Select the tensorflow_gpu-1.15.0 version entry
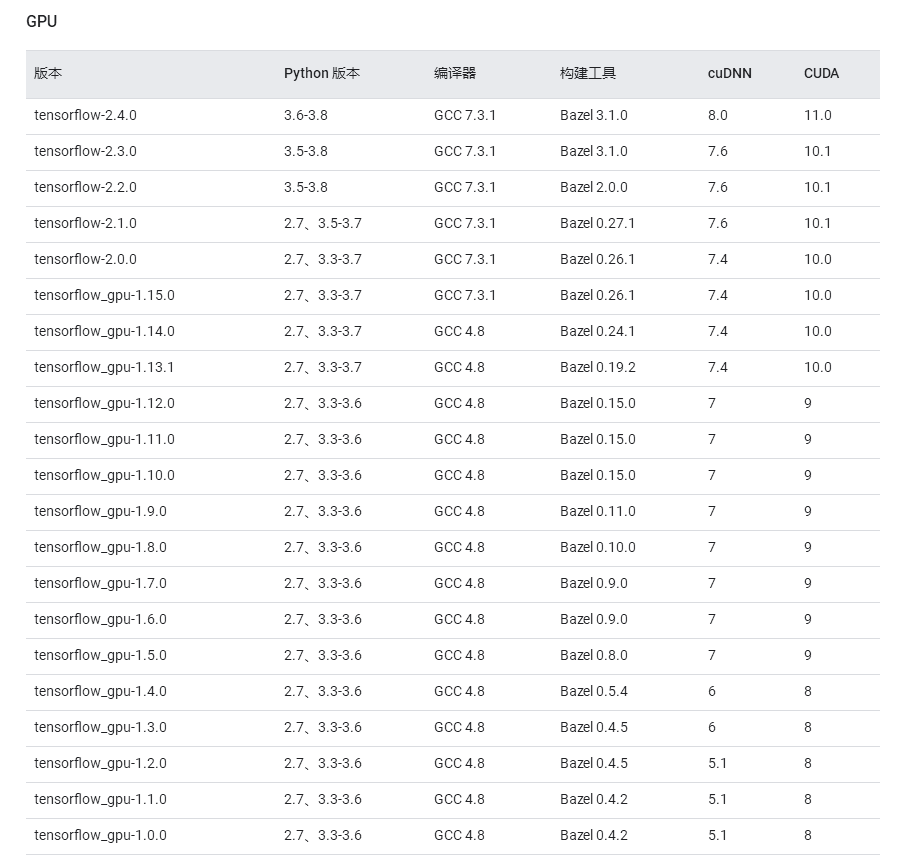 pyautogui.click(x=102, y=295)
